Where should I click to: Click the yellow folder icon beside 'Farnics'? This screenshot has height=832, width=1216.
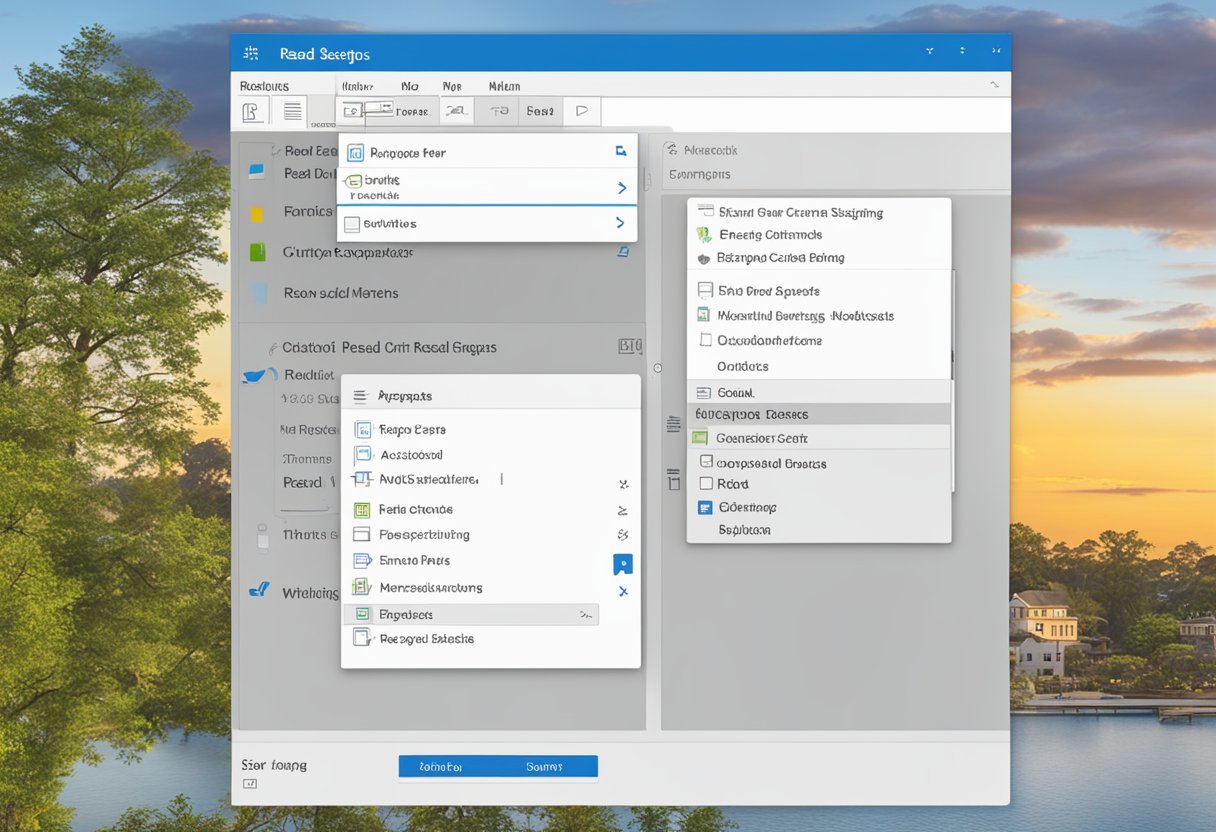click(257, 213)
